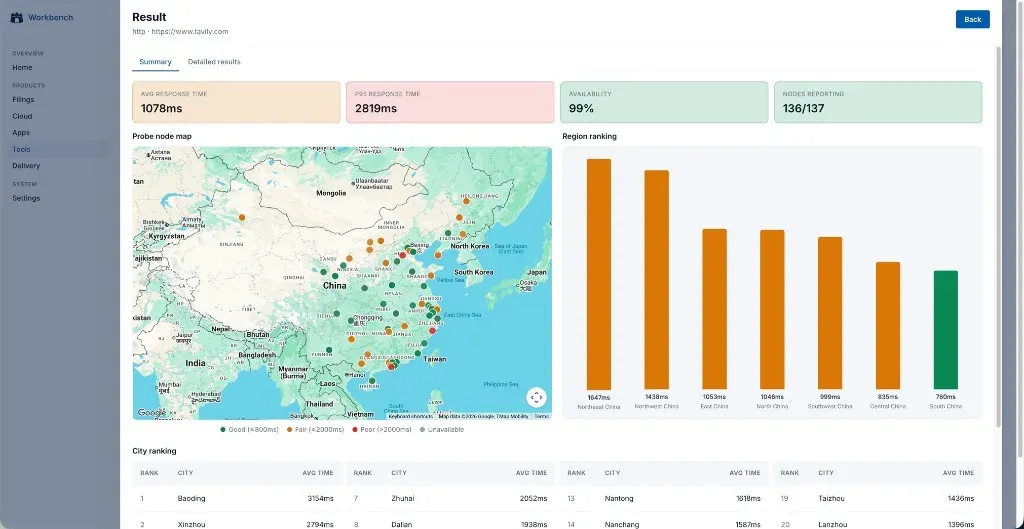
Task: Click the Back button
Action: [972, 20]
